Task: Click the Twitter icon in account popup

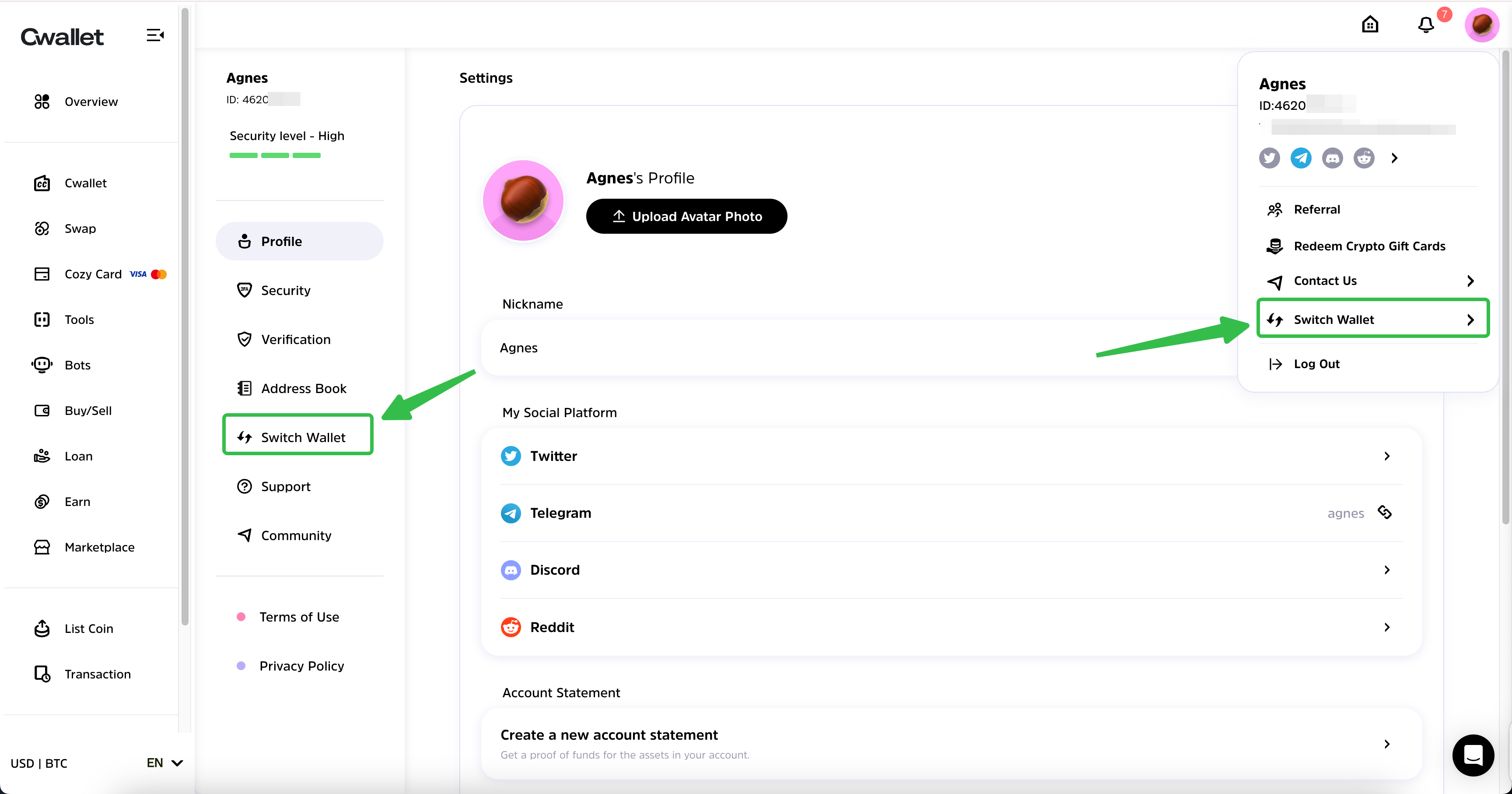Action: click(1269, 158)
